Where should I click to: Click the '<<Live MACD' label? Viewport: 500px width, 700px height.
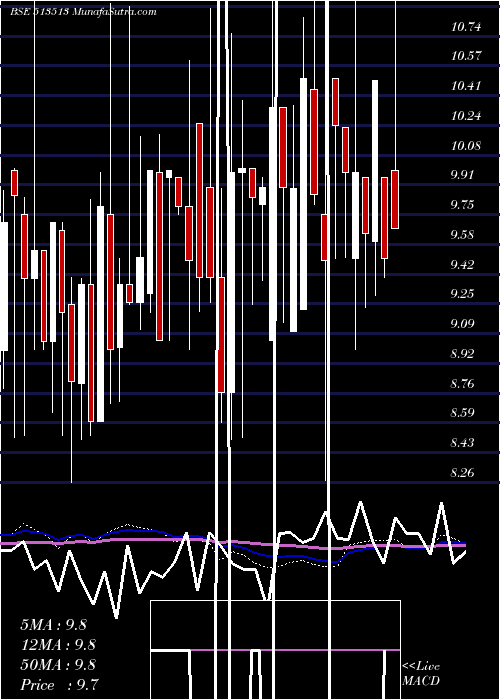coord(421,674)
